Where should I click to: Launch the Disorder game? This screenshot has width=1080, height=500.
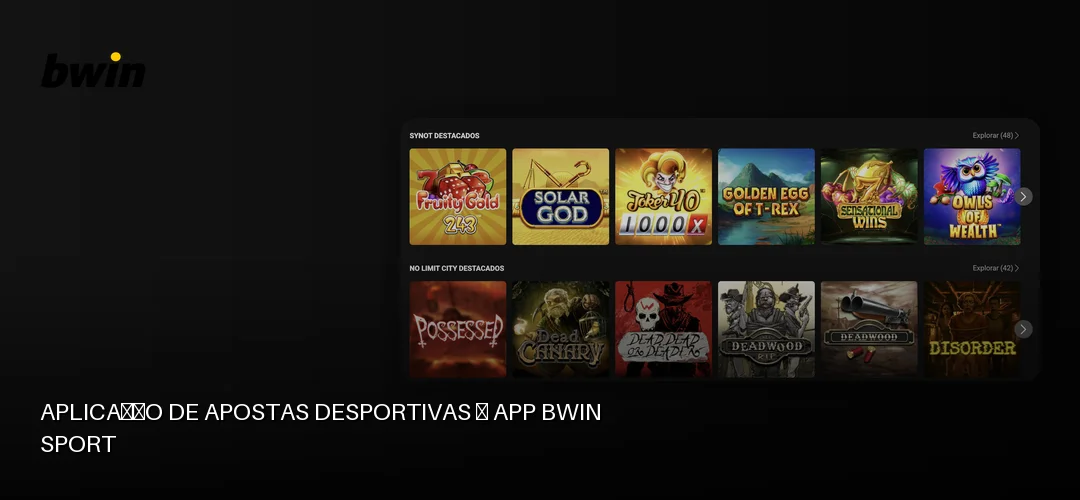coord(972,329)
